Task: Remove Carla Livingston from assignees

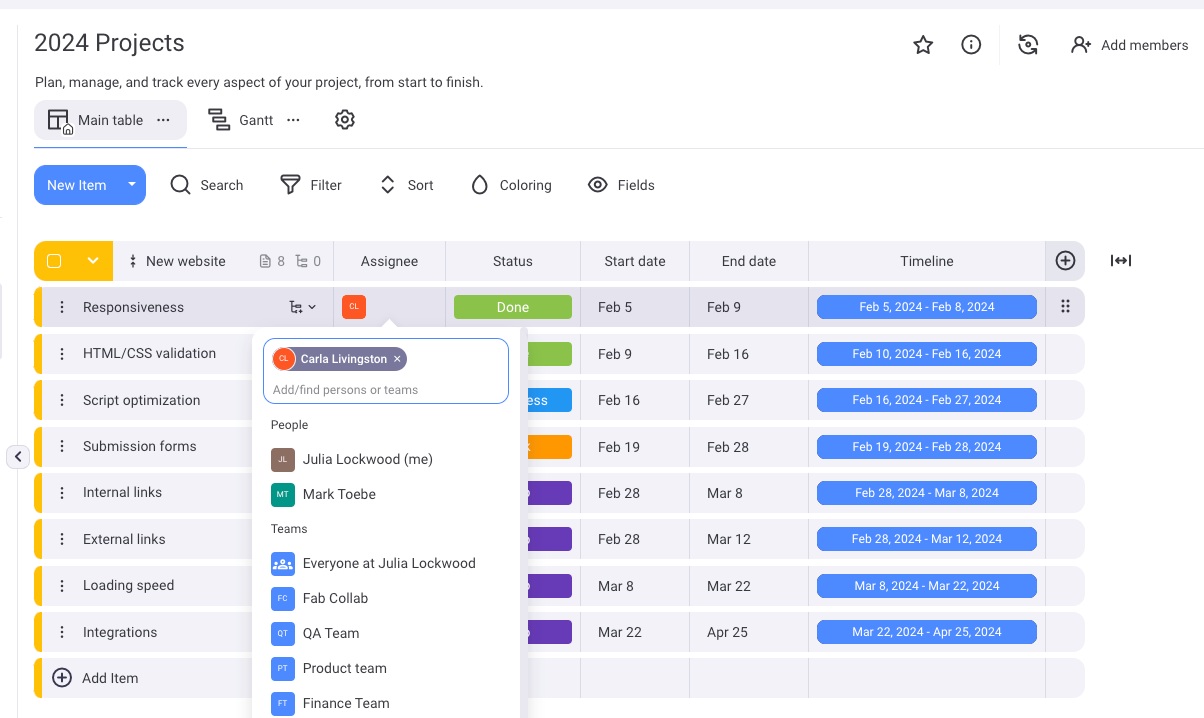Action: click(x=397, y=359)
